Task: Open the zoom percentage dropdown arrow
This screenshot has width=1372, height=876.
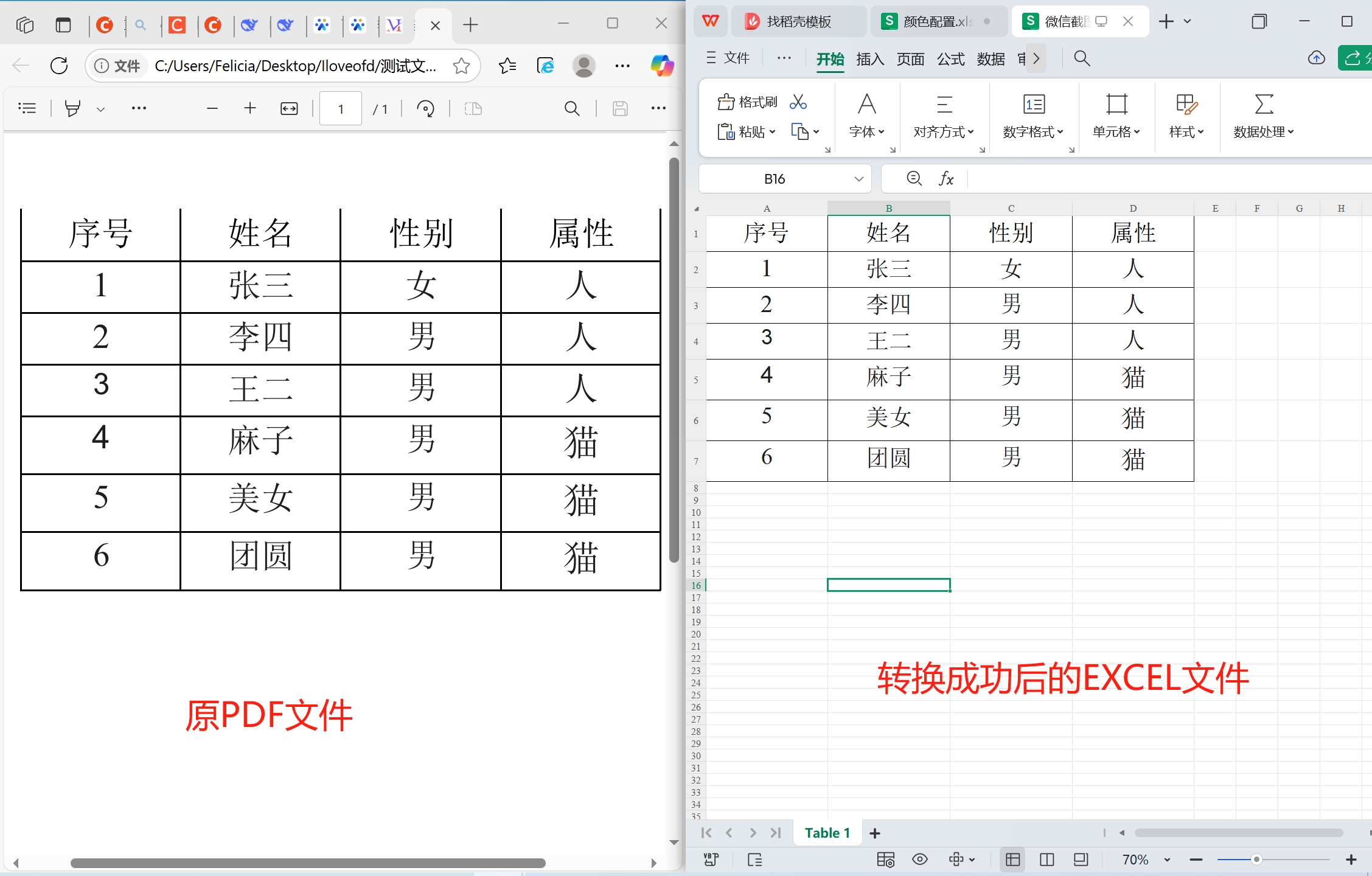Action: 1167,860
